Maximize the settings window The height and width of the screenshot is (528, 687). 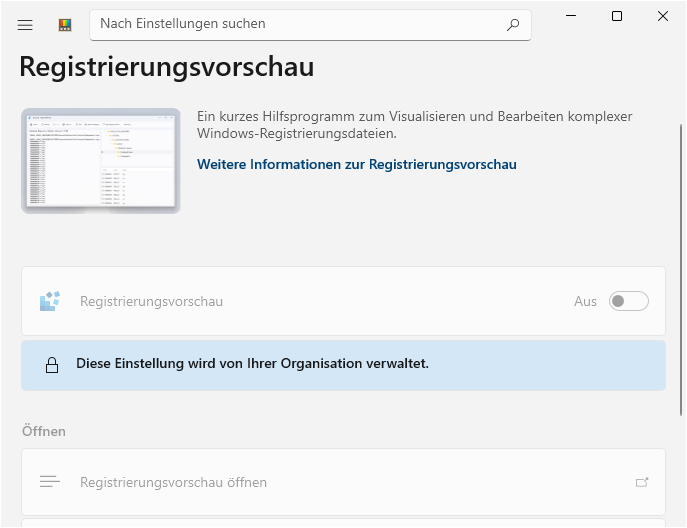pyautogui.click(x=617, y=16)
